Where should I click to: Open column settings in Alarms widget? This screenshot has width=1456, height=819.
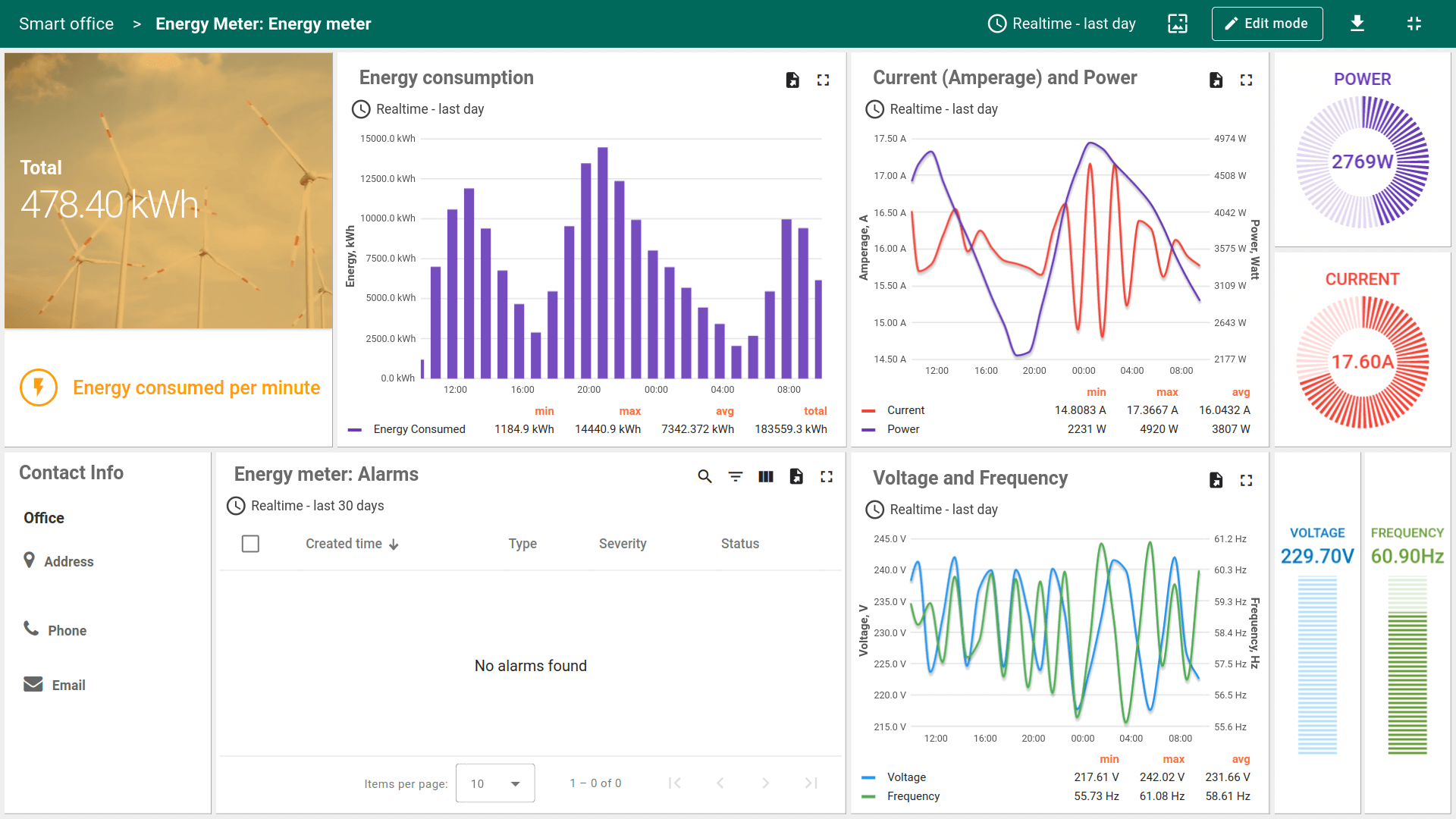click(x=766, y=477)
